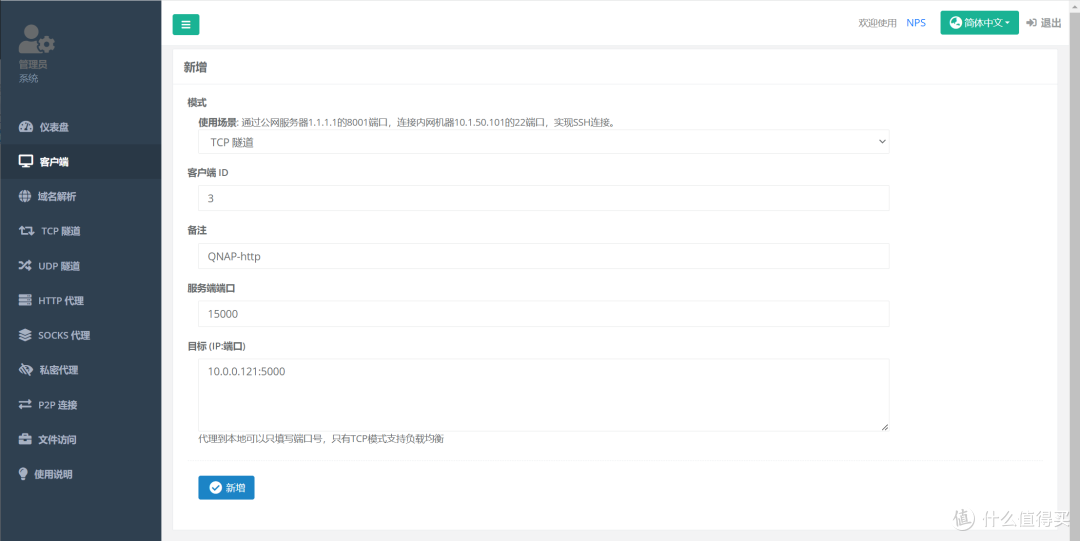Image resolution: width=1080 pixels, height=541 pixels.
Task: Click the 退出 logout link
Action: pos(1044,23)
